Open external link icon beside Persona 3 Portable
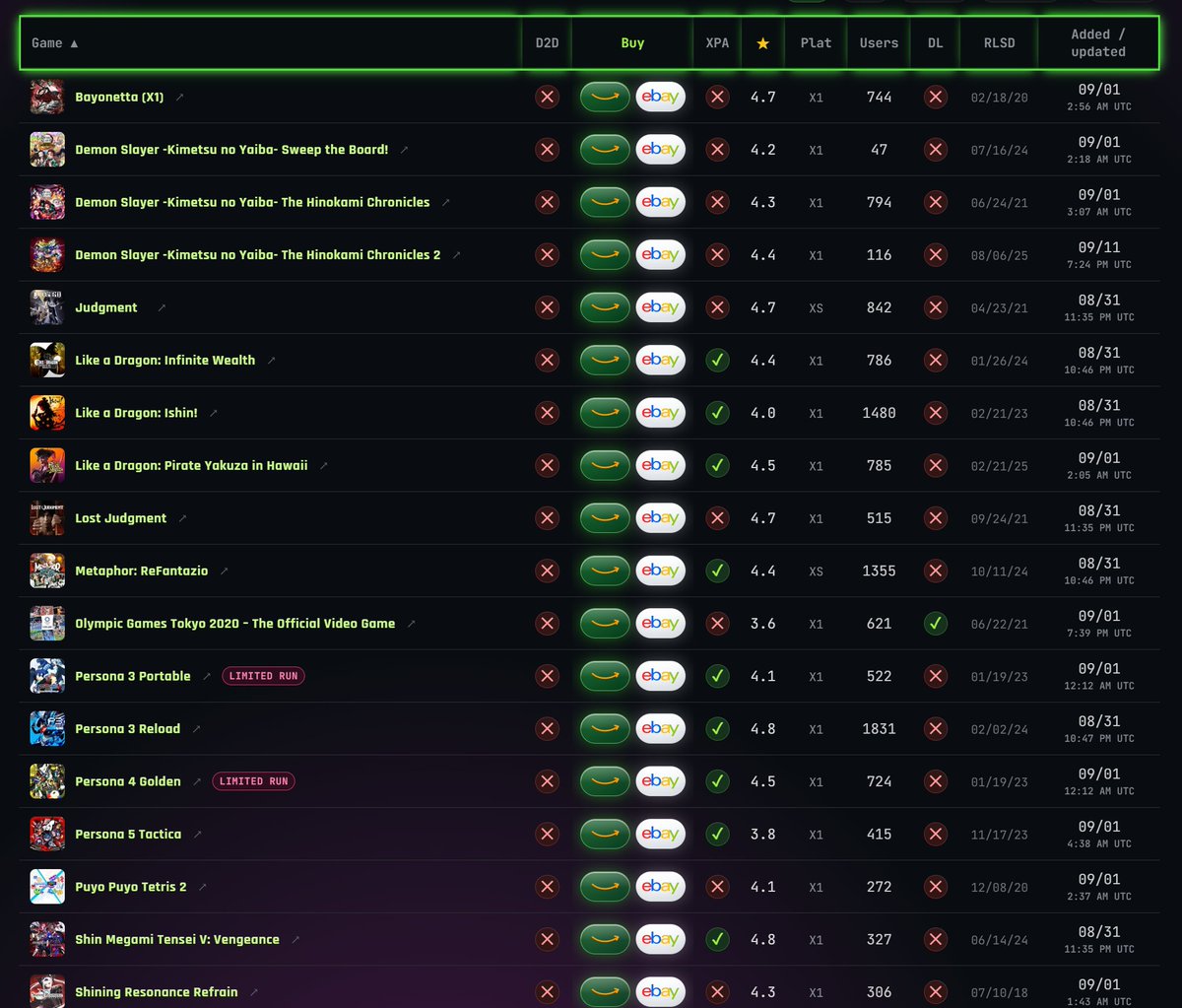The width and height of the screenshot is (1182, 1008). click(x=206, y=677)
